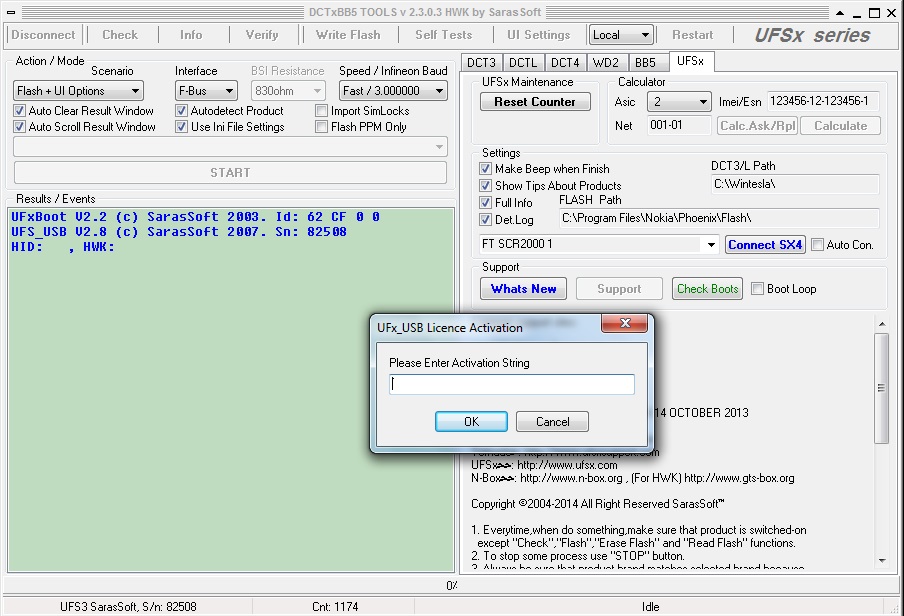Click the Calculate button
The height and width of the screenshot is (616, 904).
(x=841, y=126)
